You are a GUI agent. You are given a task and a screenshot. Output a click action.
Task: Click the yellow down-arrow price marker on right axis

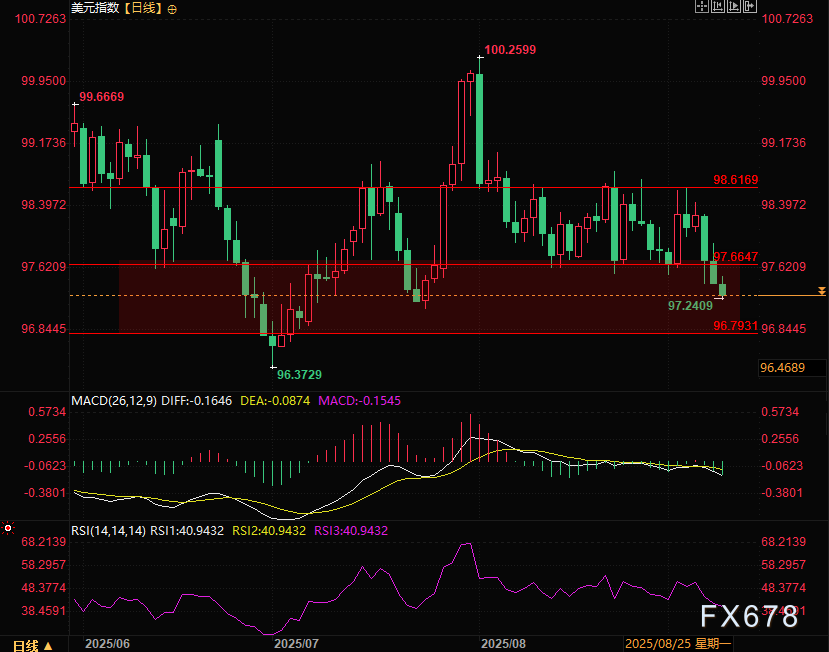tap(822, 291)
